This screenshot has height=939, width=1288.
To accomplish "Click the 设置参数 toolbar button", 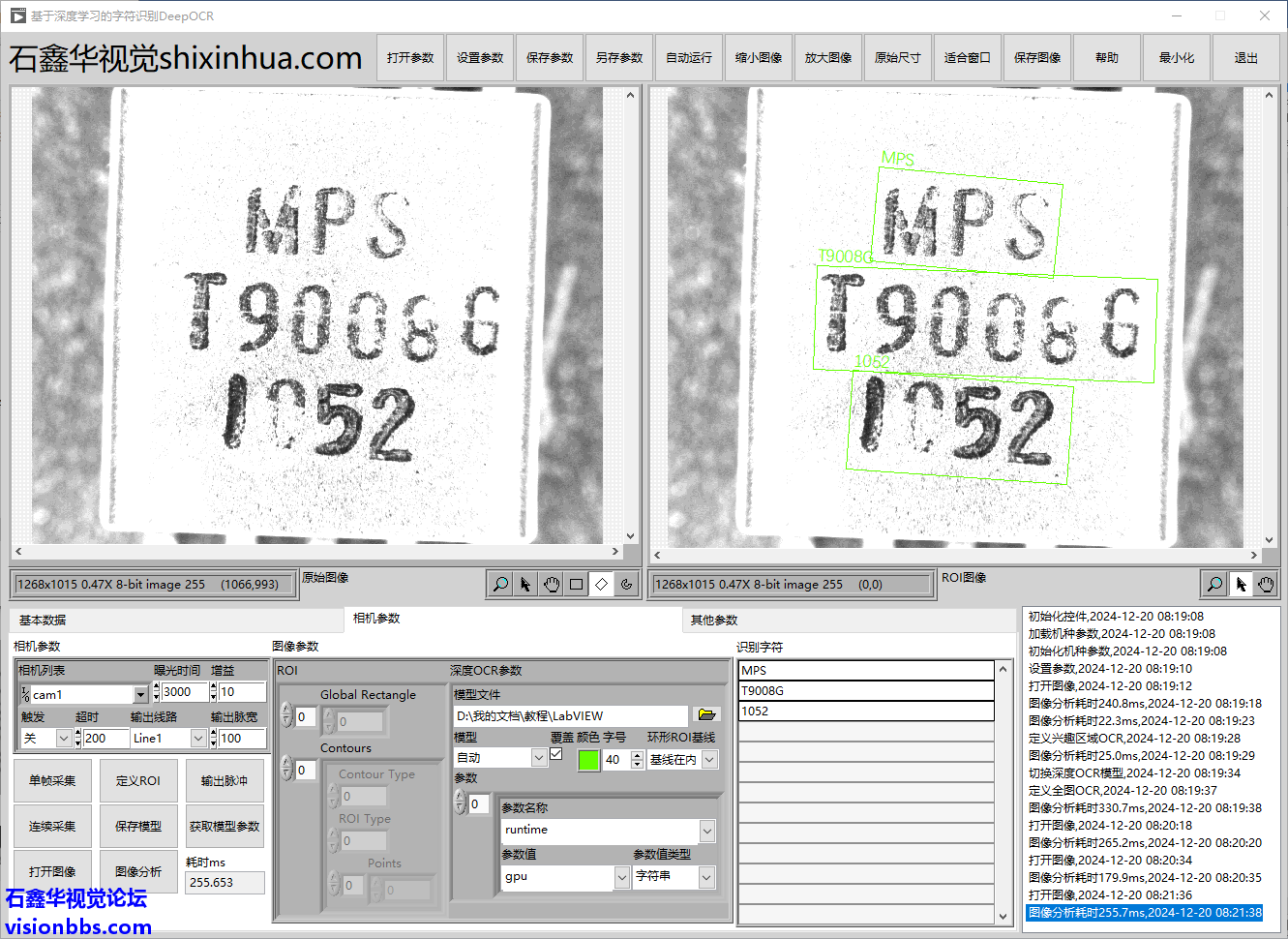I will point(480,58).
